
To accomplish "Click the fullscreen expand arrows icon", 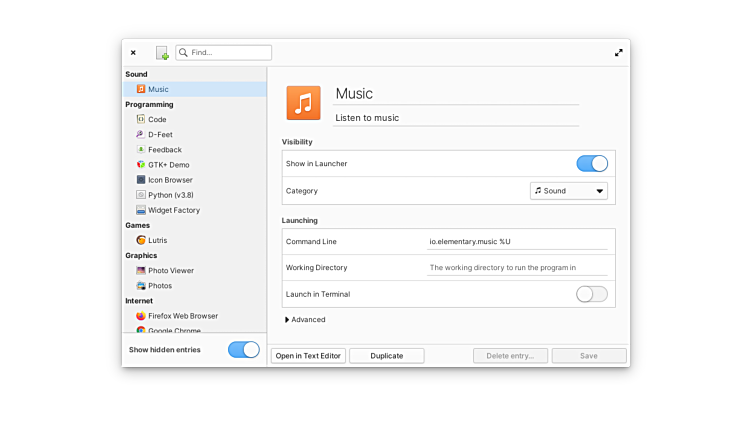I will 618,53.
